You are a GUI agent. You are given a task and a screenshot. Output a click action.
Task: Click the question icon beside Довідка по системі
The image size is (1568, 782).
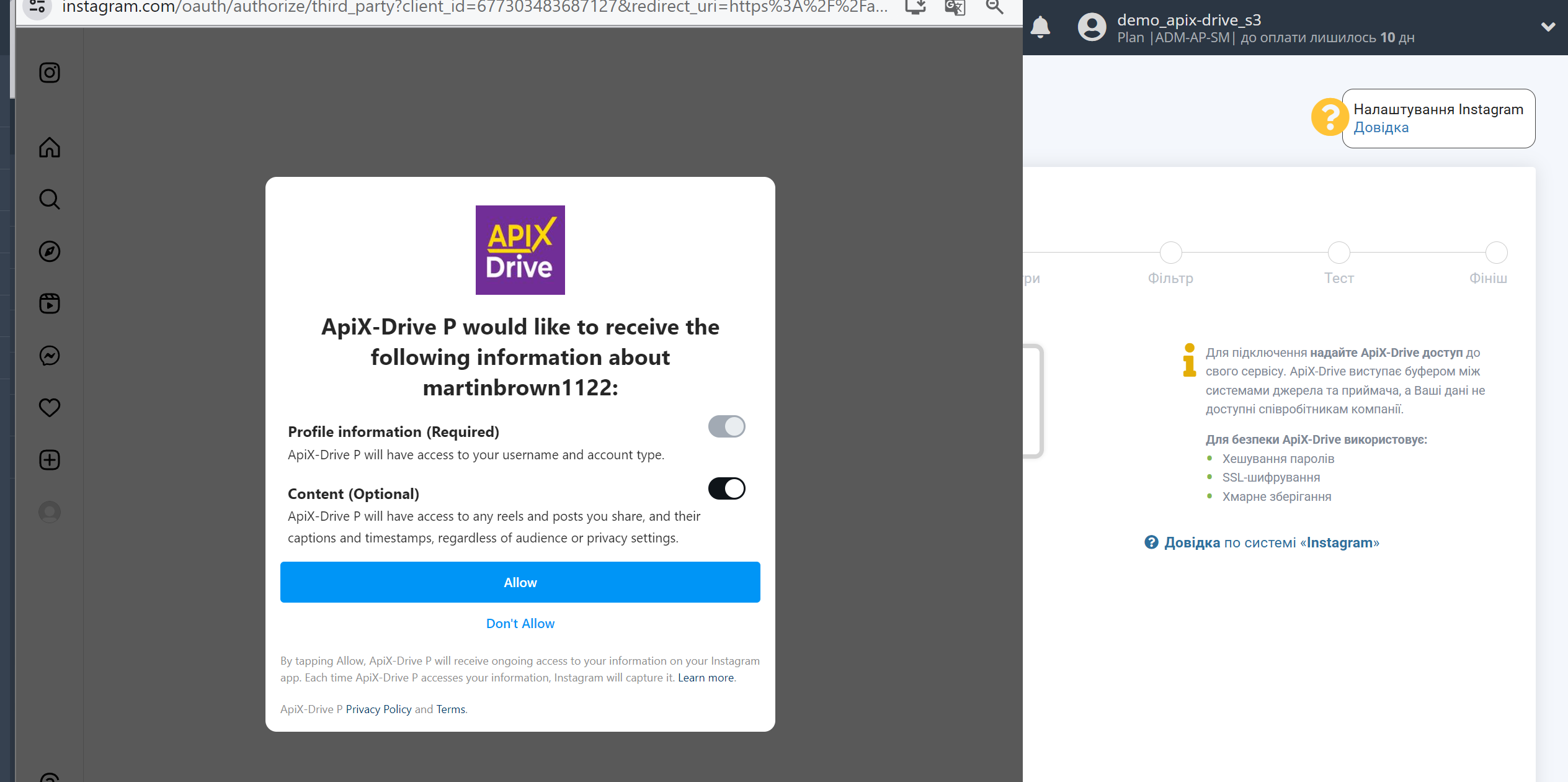click(1151, 542)
